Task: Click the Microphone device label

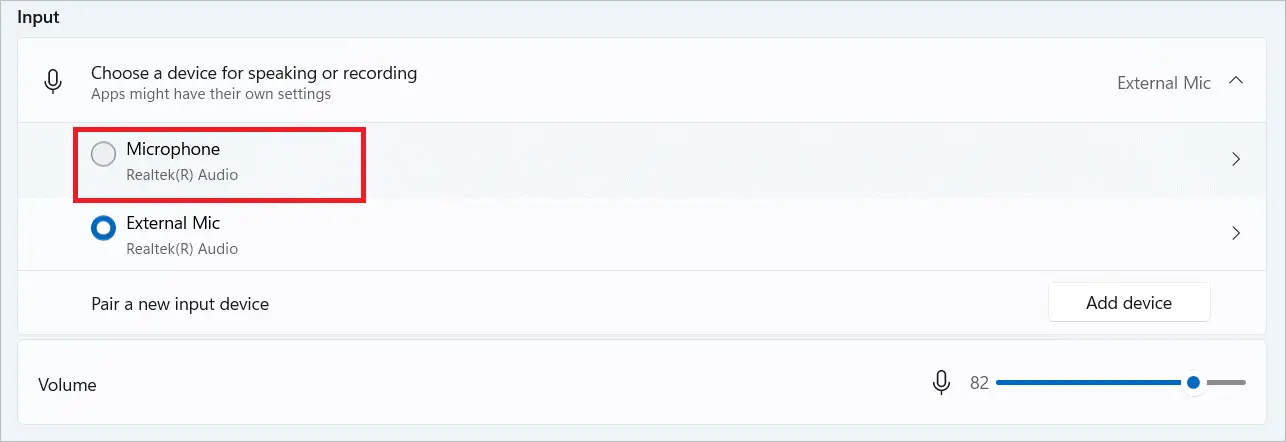Action: pyautogui.click(x=173, y=149)
